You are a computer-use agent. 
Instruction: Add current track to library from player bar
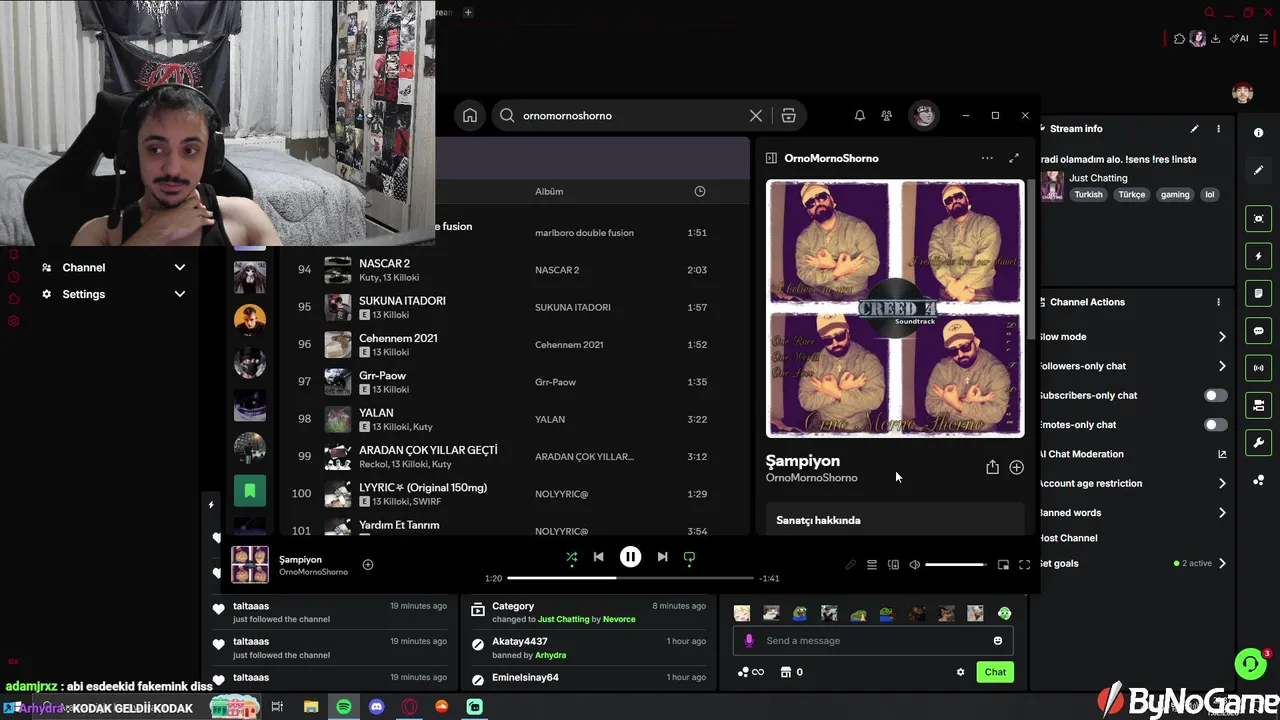[368, 565]
